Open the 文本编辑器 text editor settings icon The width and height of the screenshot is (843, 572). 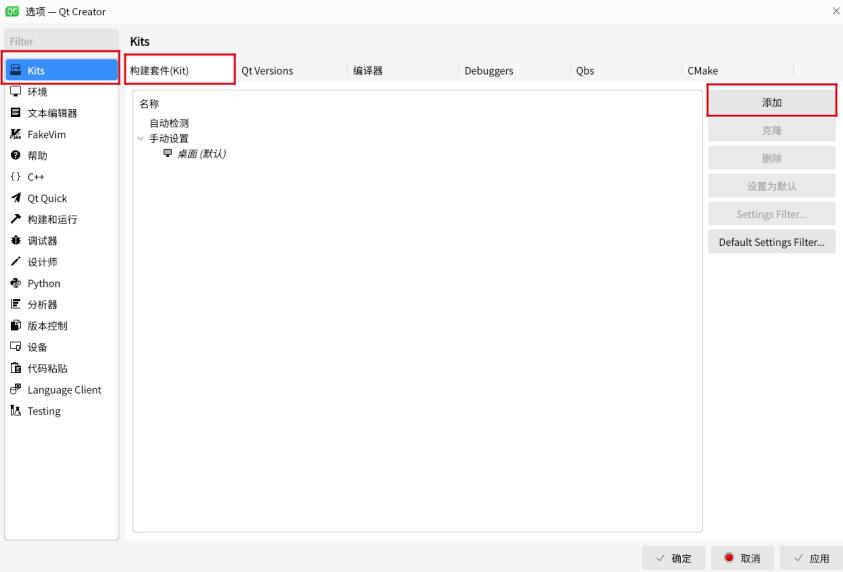(x=16, y=113)
